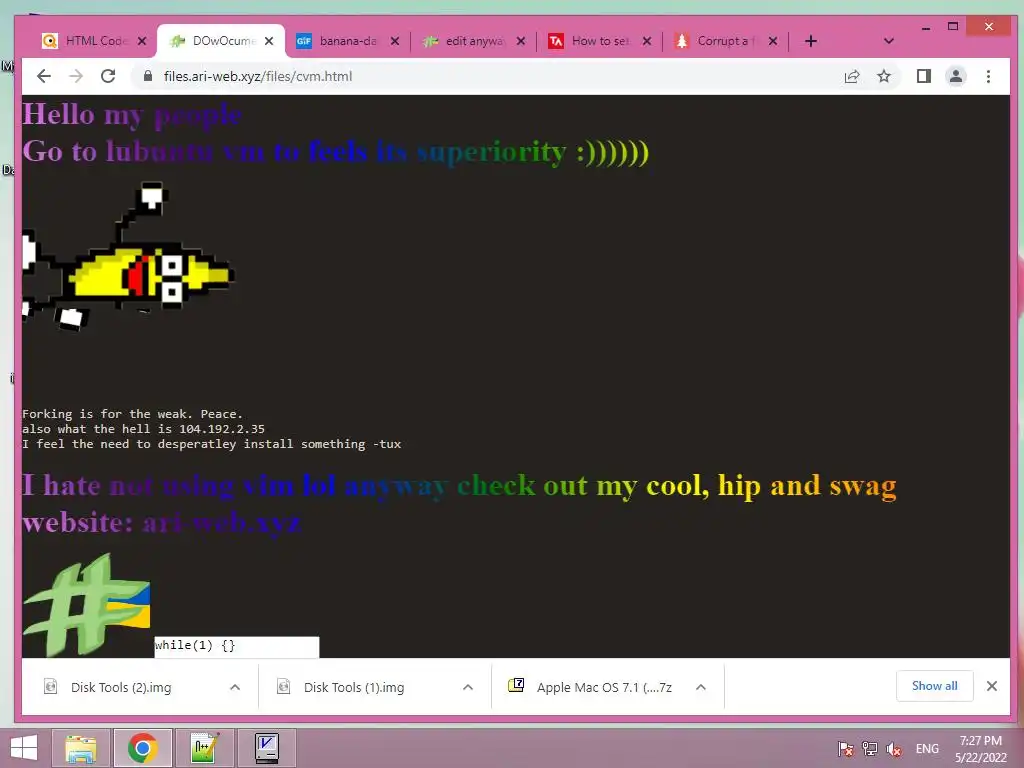Screen dimensions: 1024x768
Task: Expand options for Disk Tools (2).img
Action: (235, 687)
